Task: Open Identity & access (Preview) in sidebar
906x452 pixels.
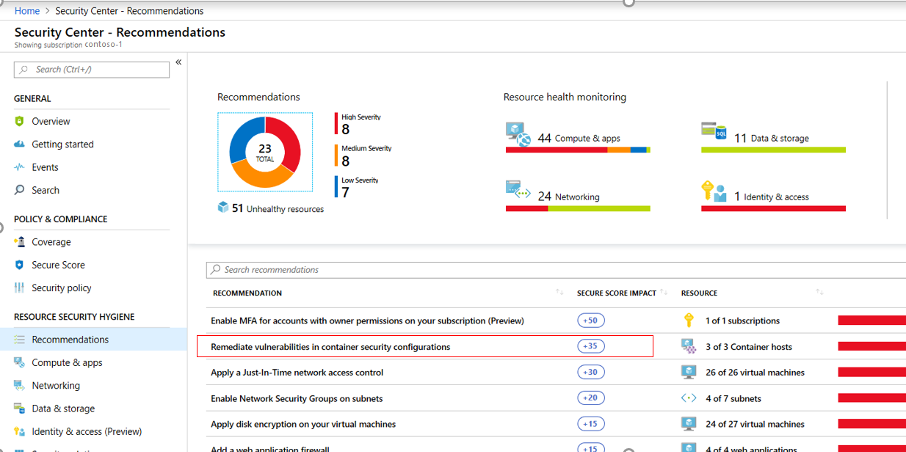Action: (87, 432)
